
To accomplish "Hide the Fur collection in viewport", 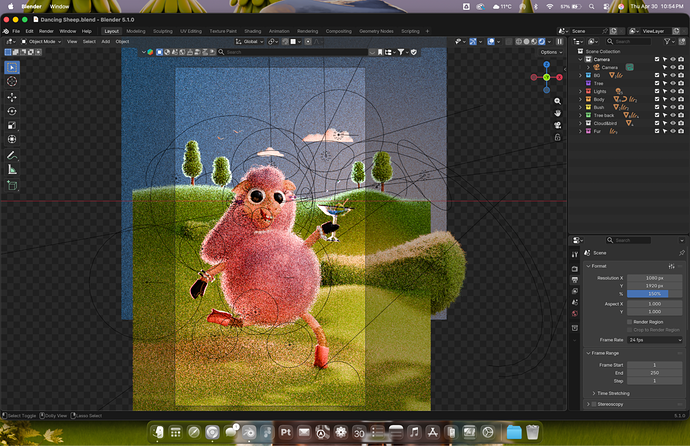I will tap(673, 131).
